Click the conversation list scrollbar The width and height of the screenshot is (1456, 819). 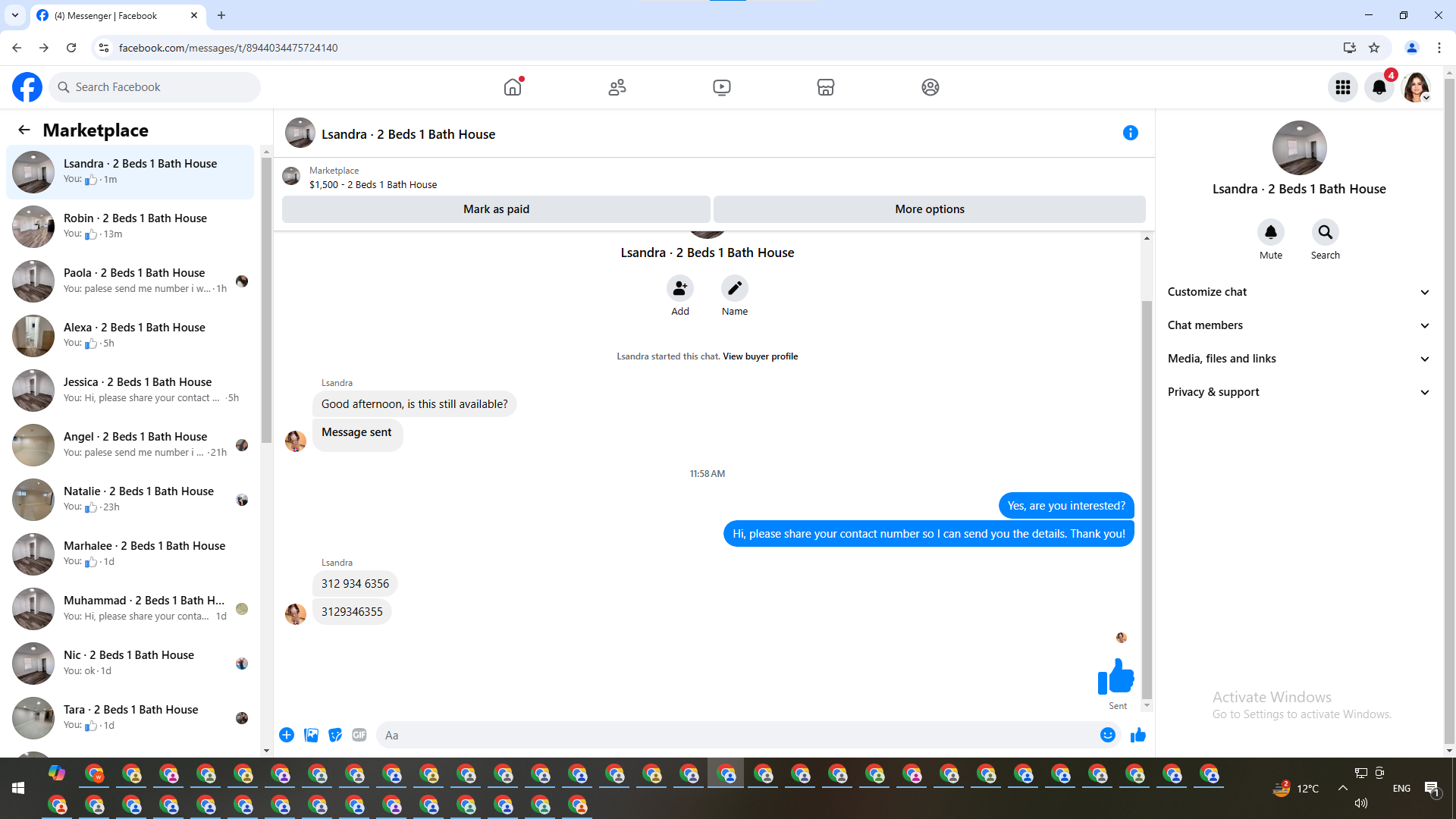point(266,300)
